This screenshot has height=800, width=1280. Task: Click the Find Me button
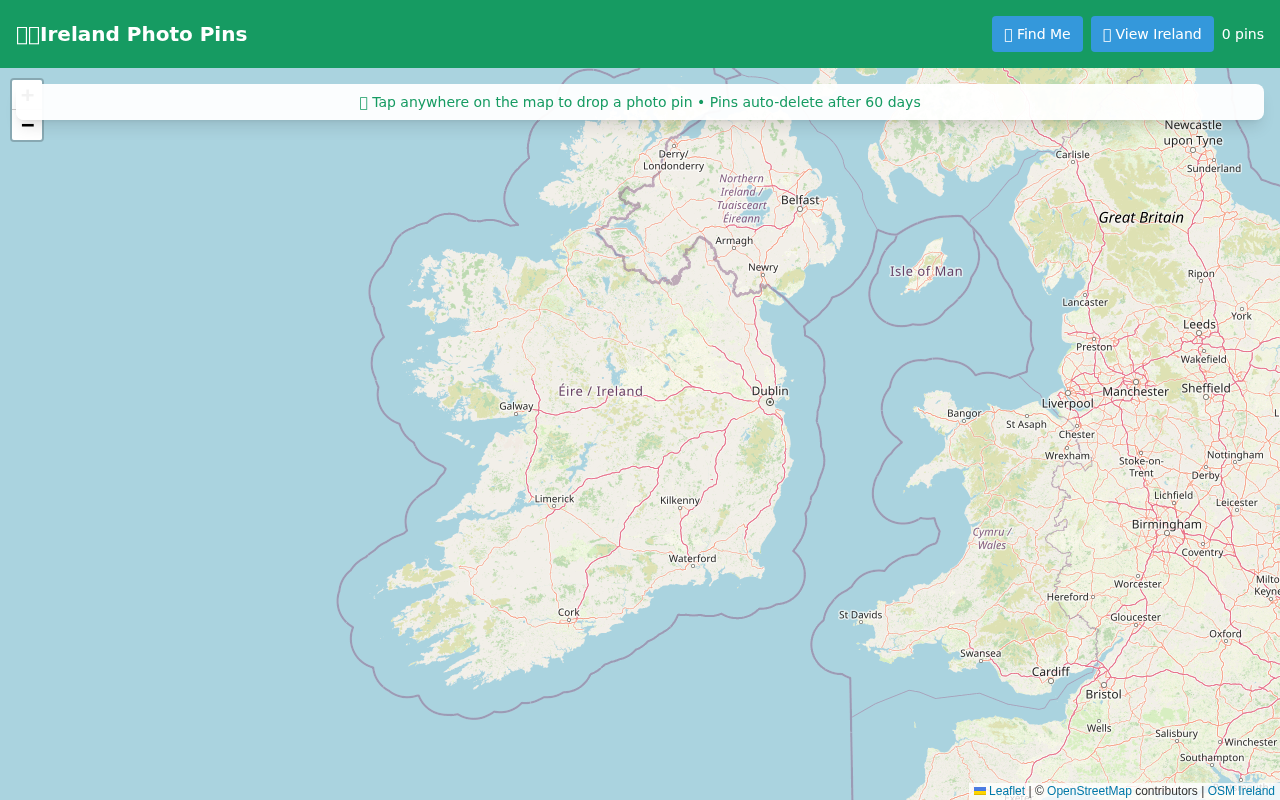[1037, 33]
